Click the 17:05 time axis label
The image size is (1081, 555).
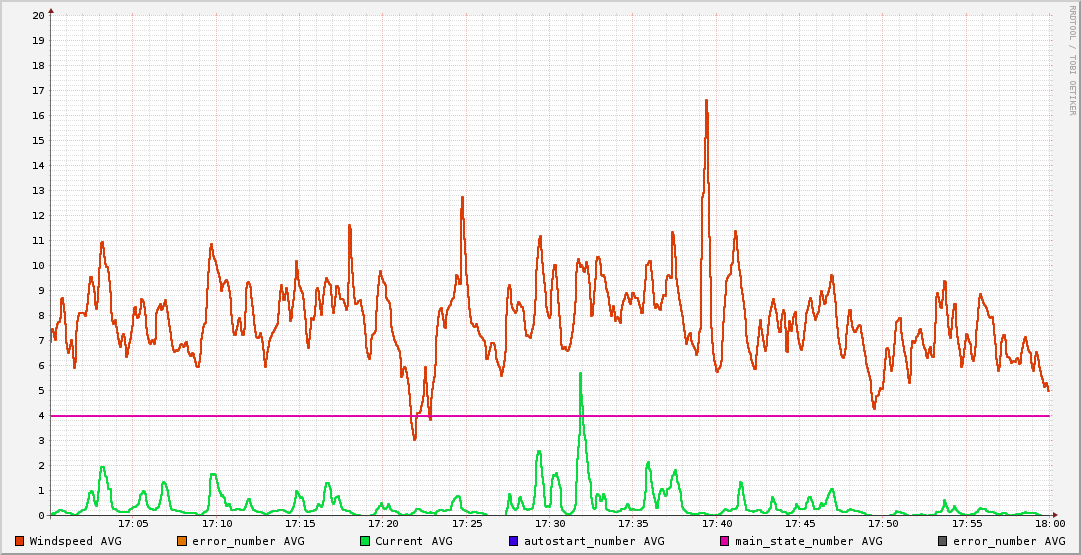tap(134, 523)
